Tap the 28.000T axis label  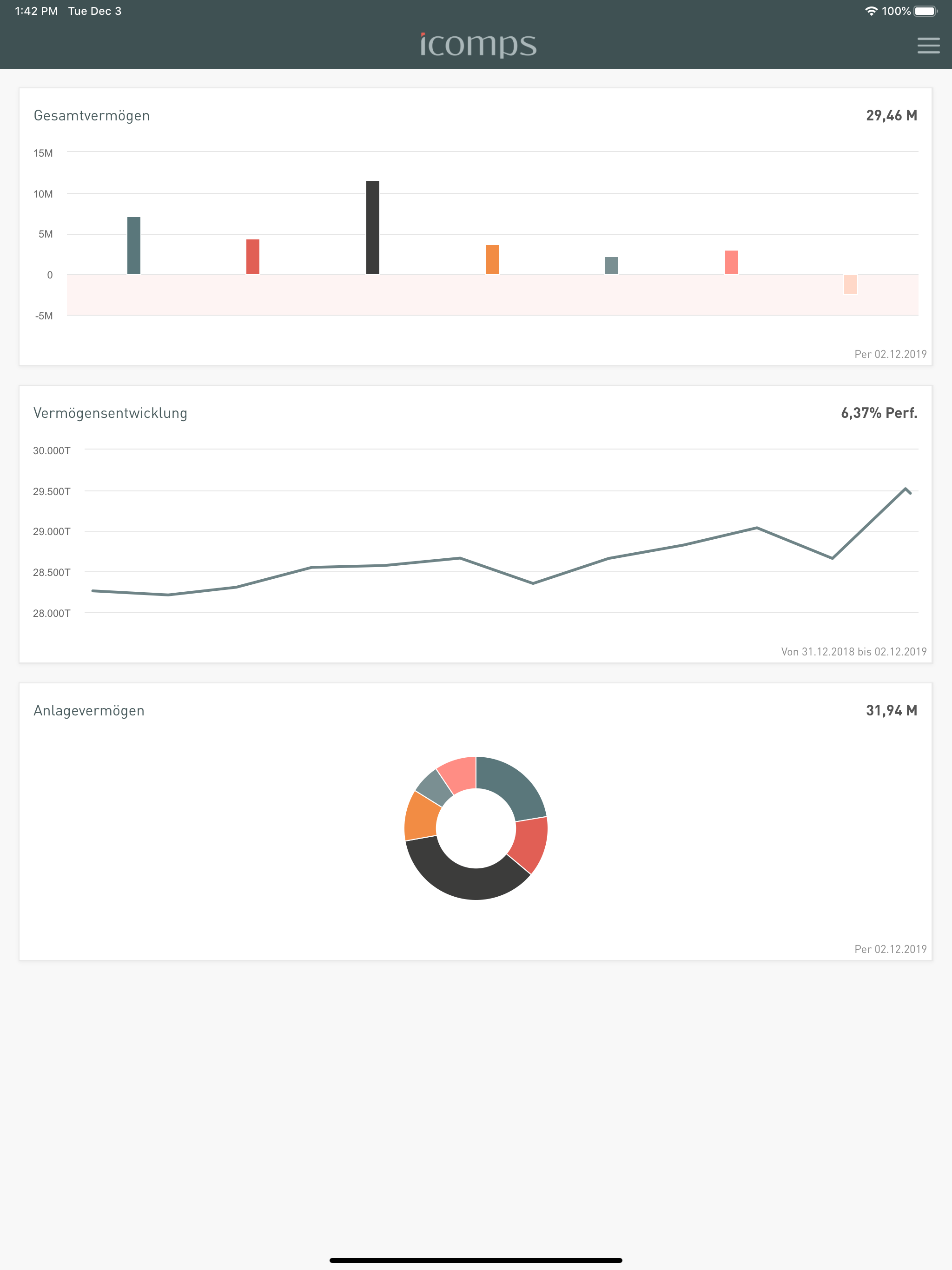point(52,613)
